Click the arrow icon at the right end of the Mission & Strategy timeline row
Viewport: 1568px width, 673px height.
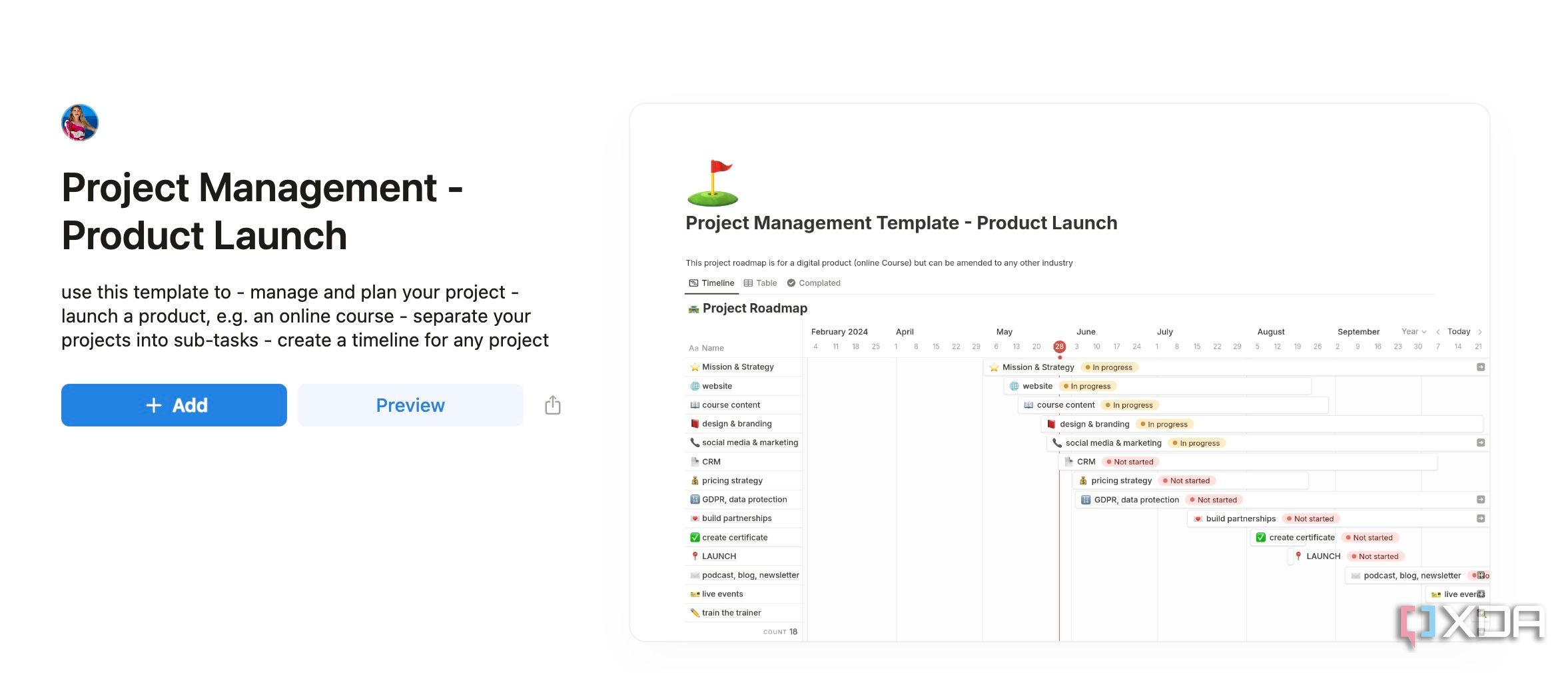pyautogui.click(x=1480, y=367)
